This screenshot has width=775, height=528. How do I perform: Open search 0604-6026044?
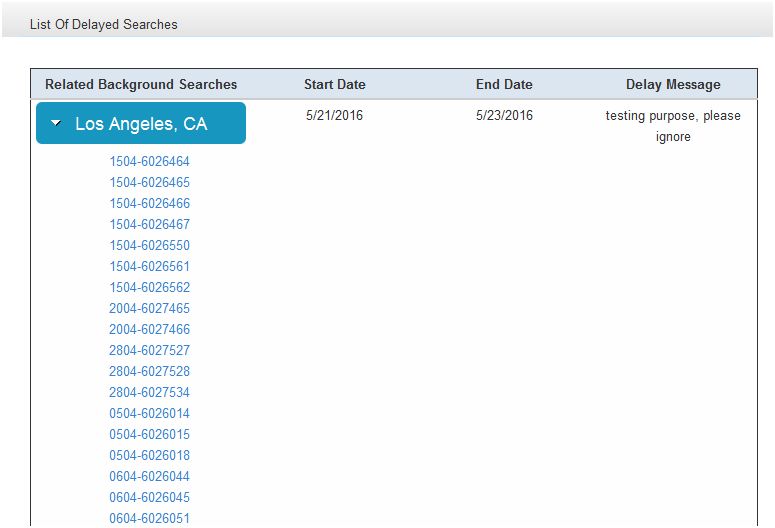(149, 477)
